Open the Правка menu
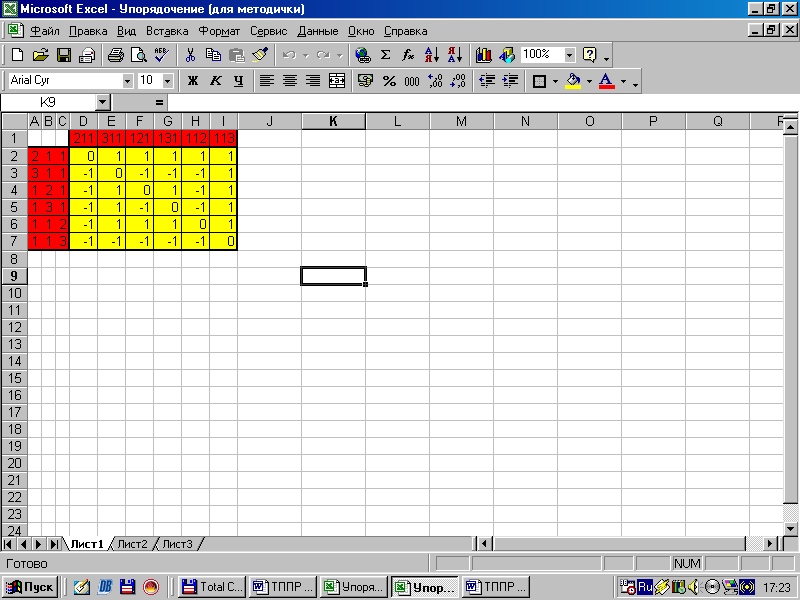This screenshot has width=800, height=600. [88, 31]
